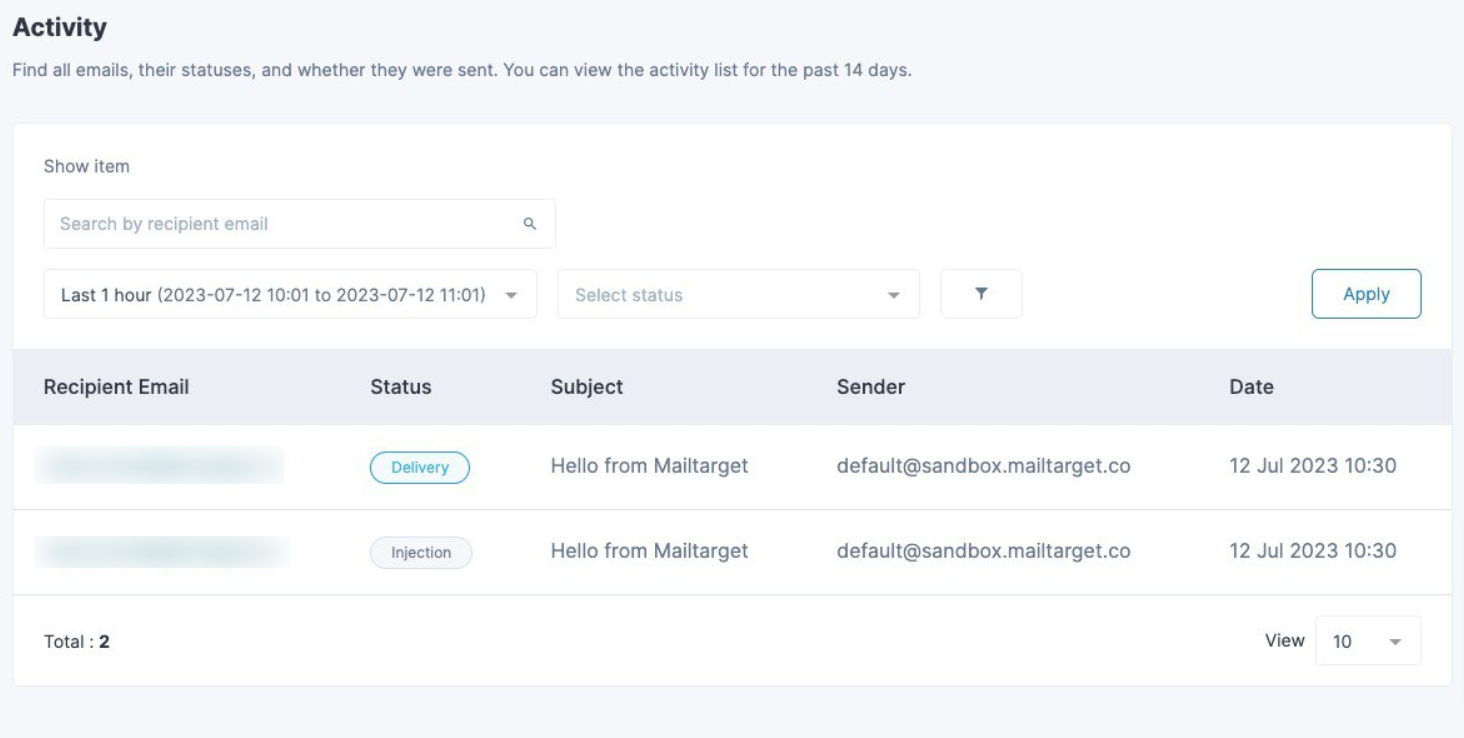Image resolution: width=1464 pixels, height=738 pixels.
Task: Open the View rows-per-page dropdown
Action: click(1367, 641)
